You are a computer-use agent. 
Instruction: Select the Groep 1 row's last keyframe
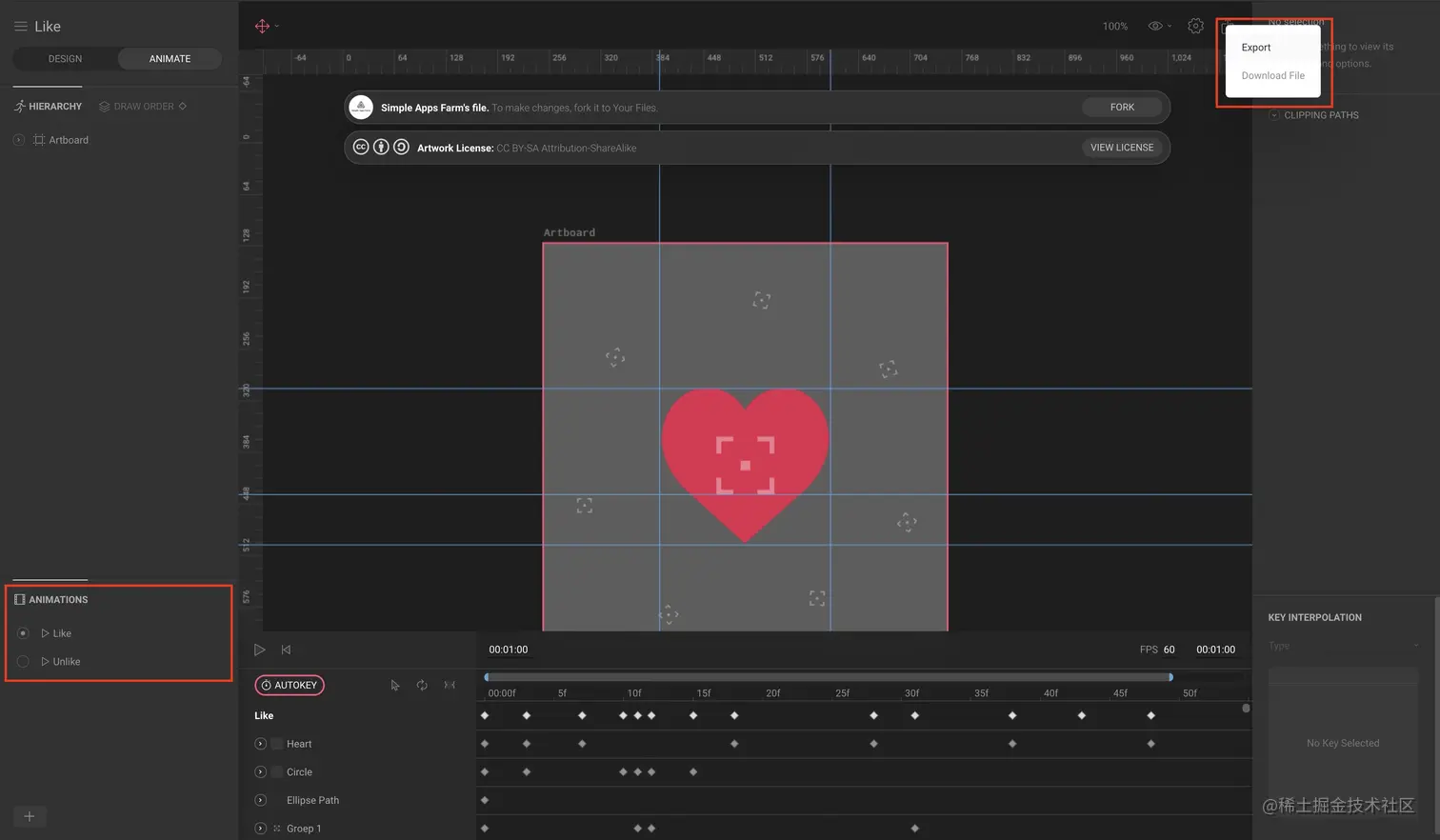(914, 829)
